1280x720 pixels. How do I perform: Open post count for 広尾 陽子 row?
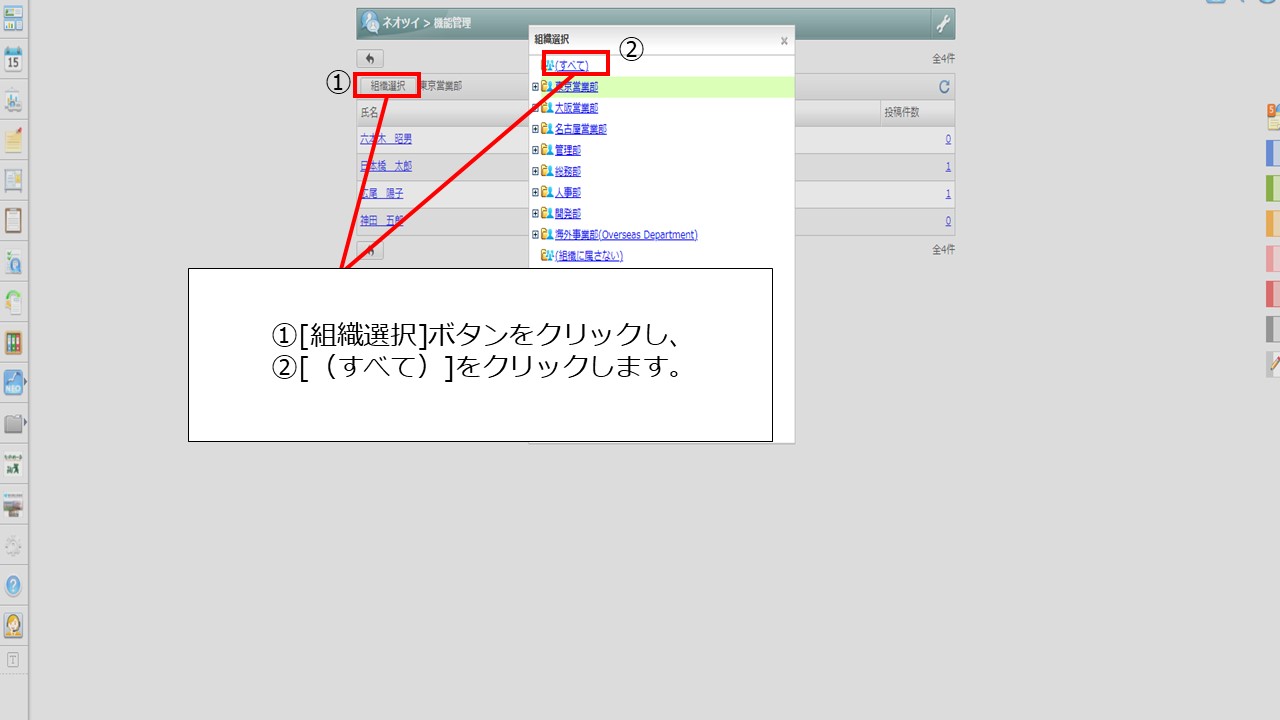[x=948, y=193]
